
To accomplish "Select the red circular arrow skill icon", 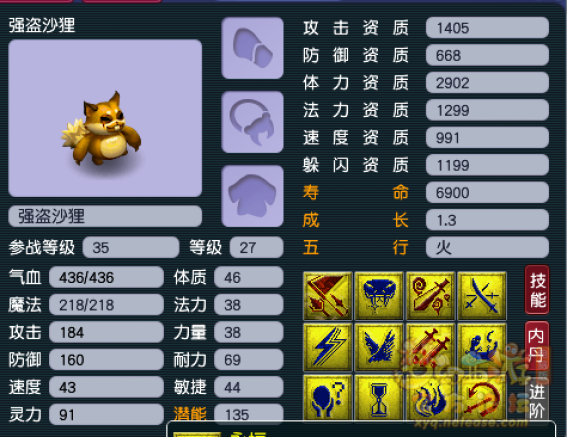I will [482, 397].
